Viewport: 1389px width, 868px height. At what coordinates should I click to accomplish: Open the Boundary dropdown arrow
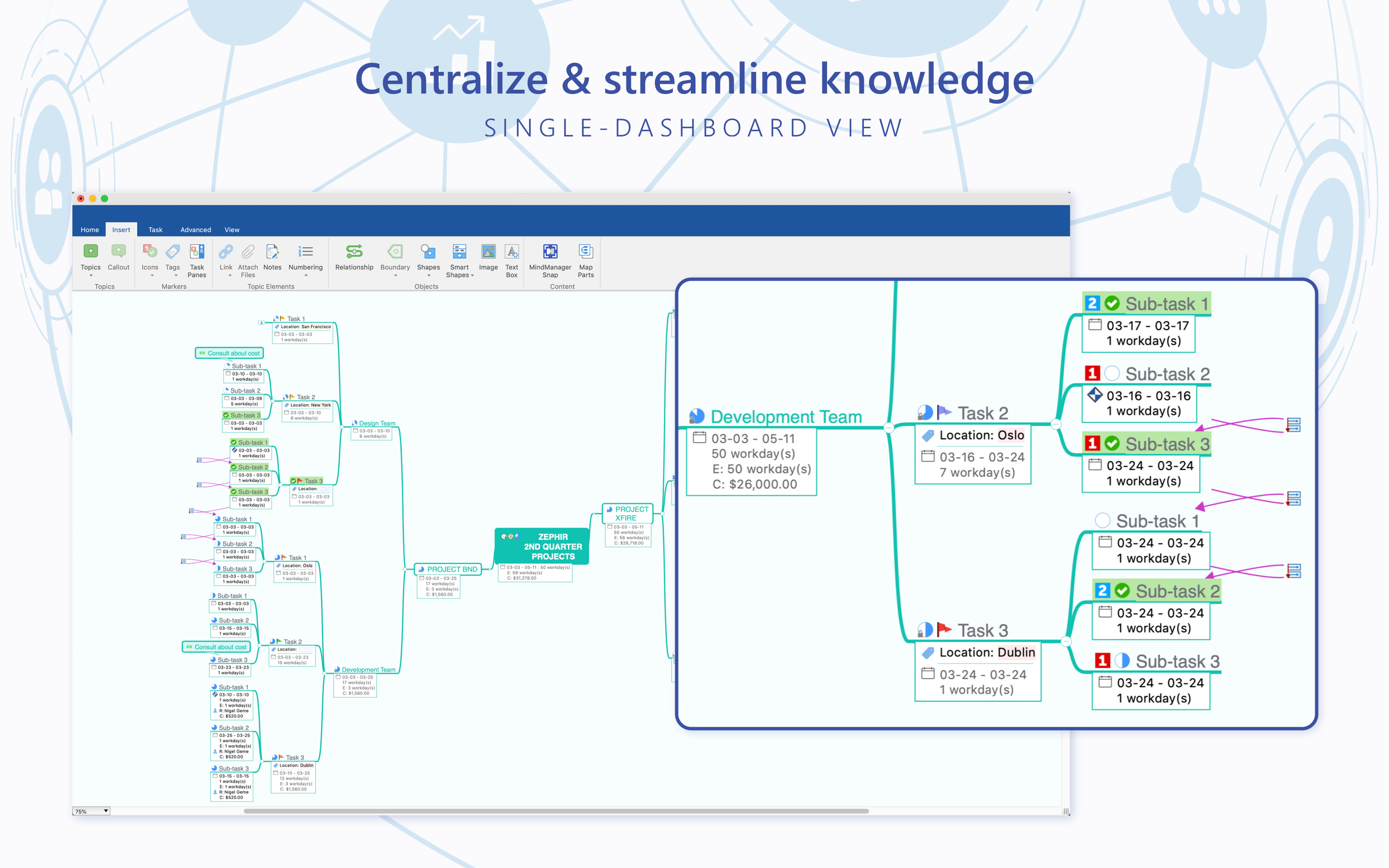click(395, 275)
